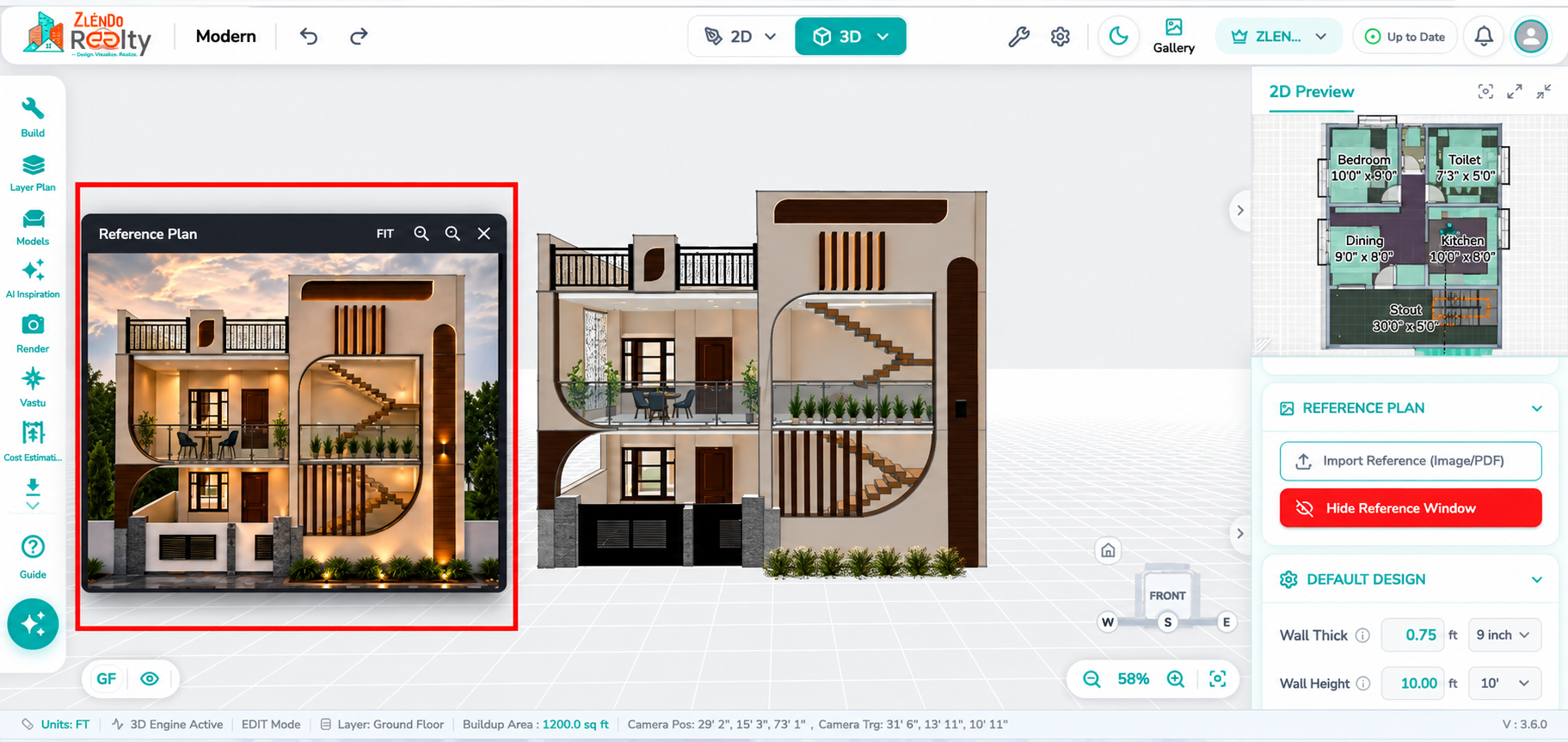
Task: Toggle ground floor visibility eye icon
Action: click(x=150, y=679)
